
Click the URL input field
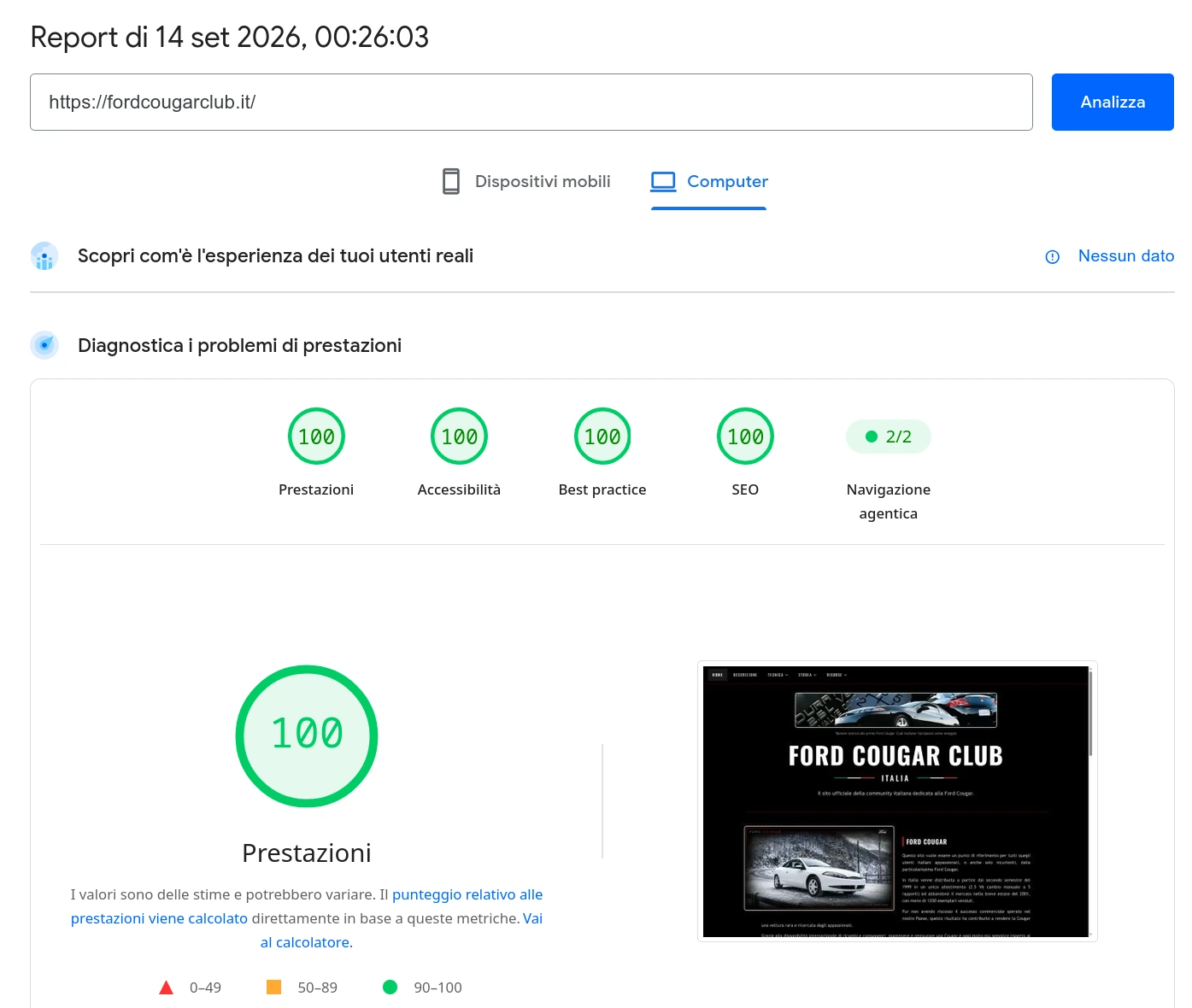(531, 102)
